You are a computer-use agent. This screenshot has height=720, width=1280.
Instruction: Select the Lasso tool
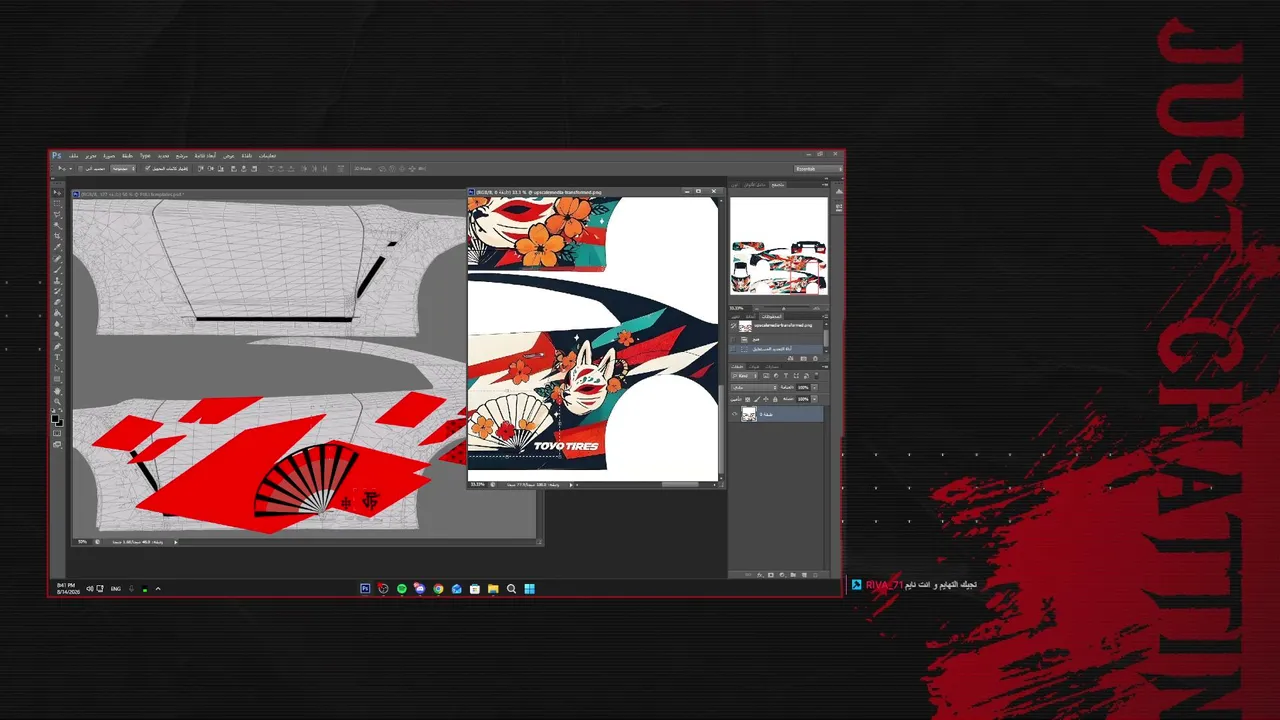click(58, 214)
